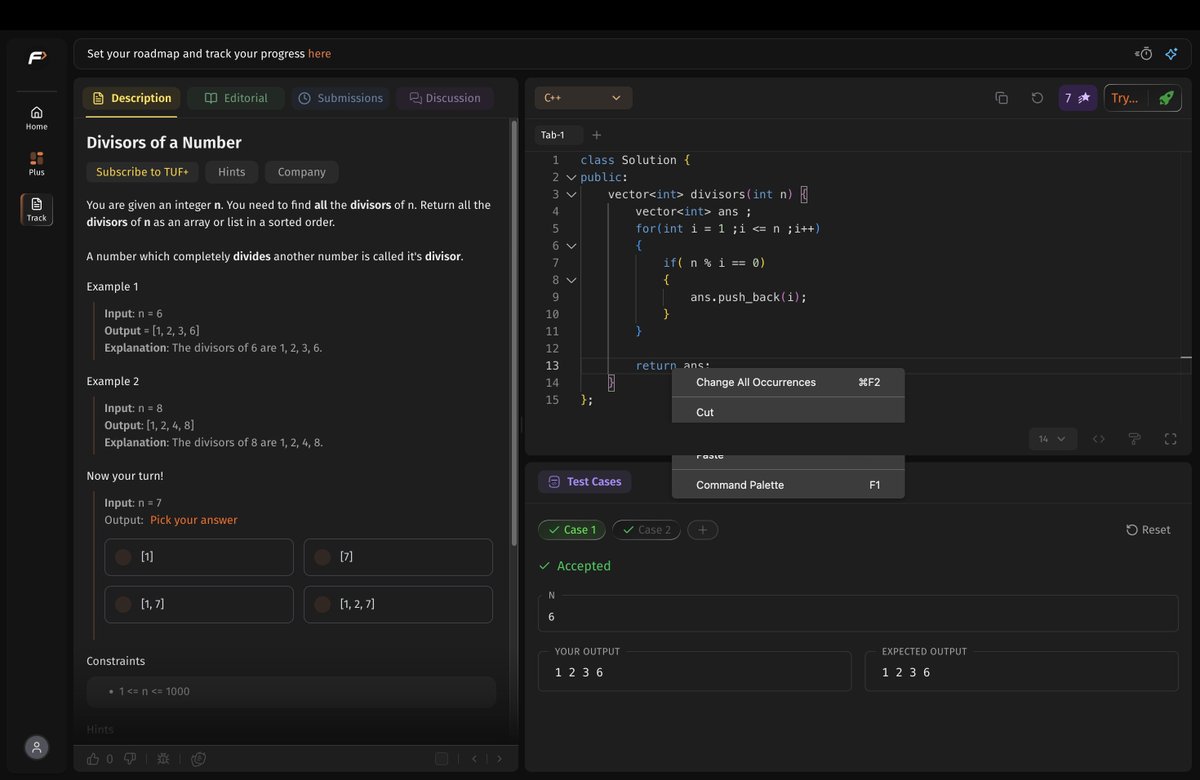The width and height of the screenshot is (1200, 780).
Task: Open the user profile avatar
Action: click(36, 747)
